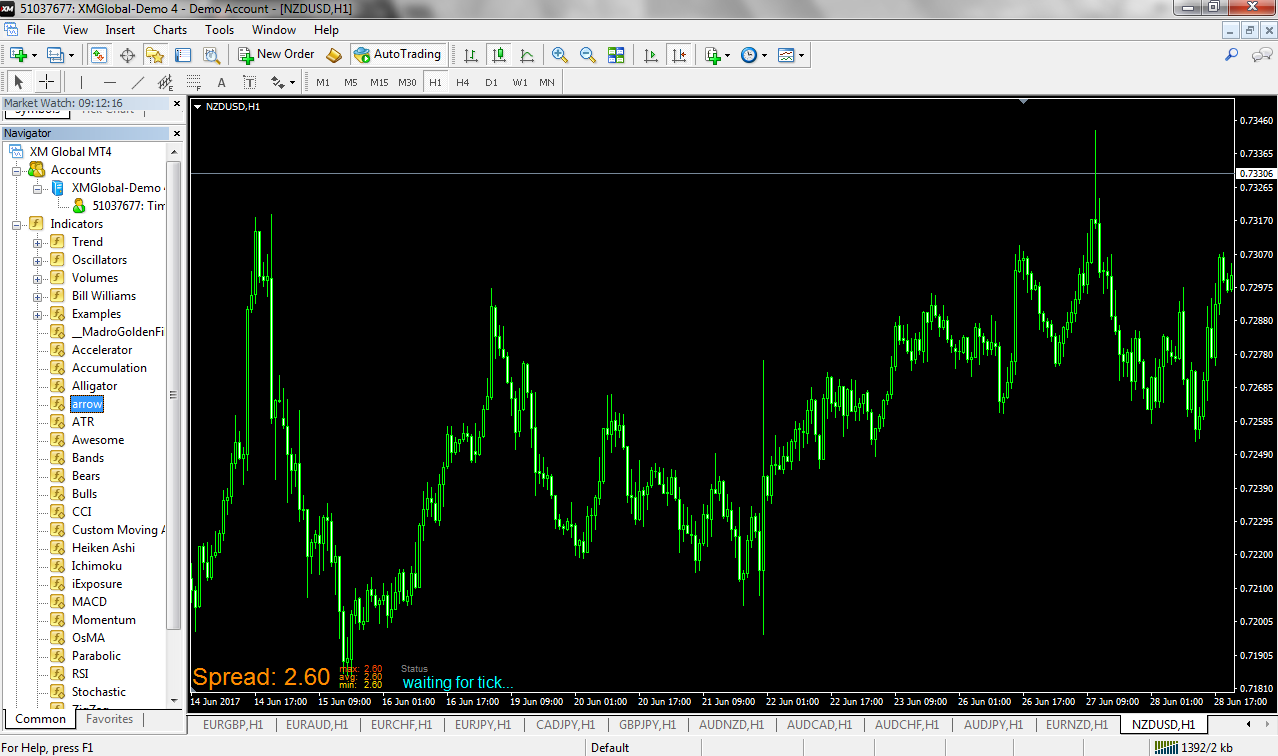1278x756 pixels.
Task: Select the Equidistant Channel tool
Action: (166, 82)
